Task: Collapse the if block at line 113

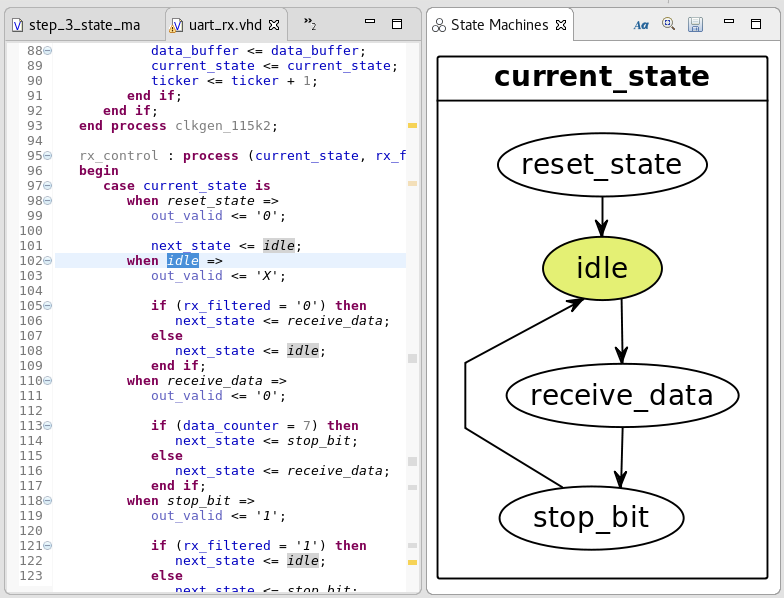Action: coord(48,426)
